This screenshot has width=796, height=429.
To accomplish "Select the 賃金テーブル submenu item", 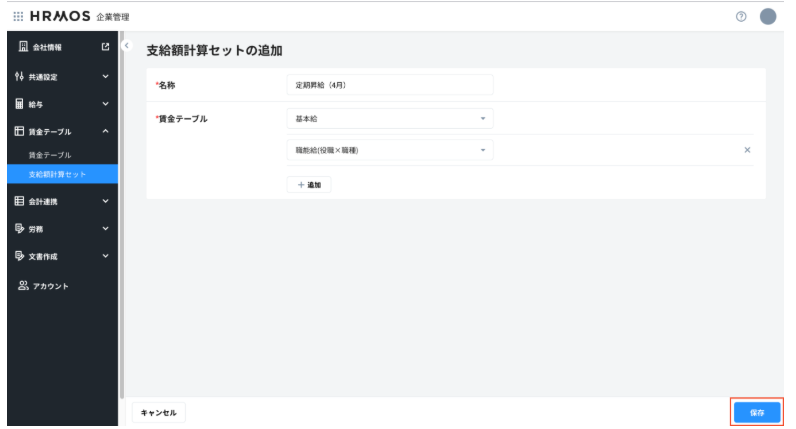I will (x=49, y=155).
